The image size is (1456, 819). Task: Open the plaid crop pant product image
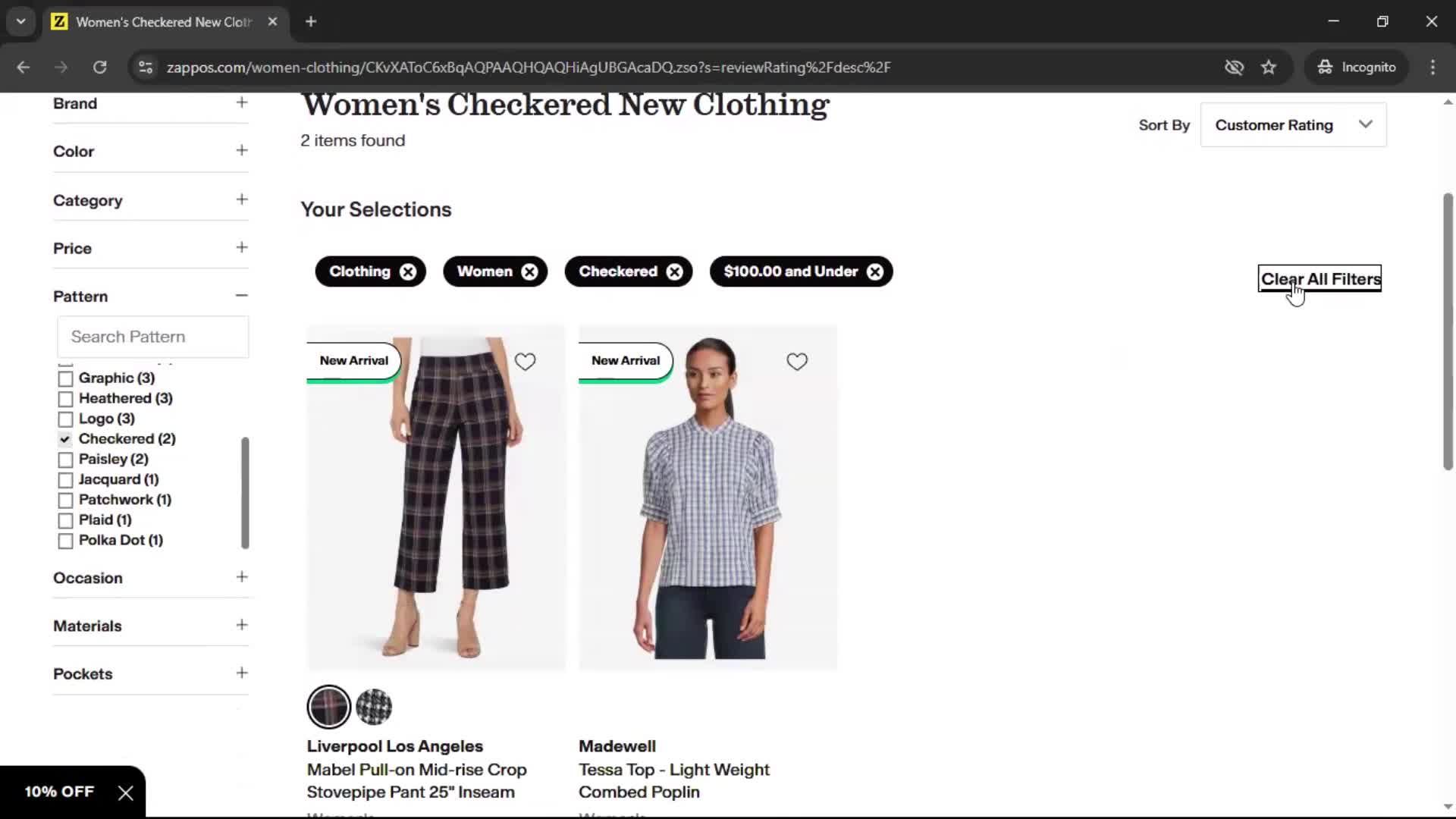436,498
